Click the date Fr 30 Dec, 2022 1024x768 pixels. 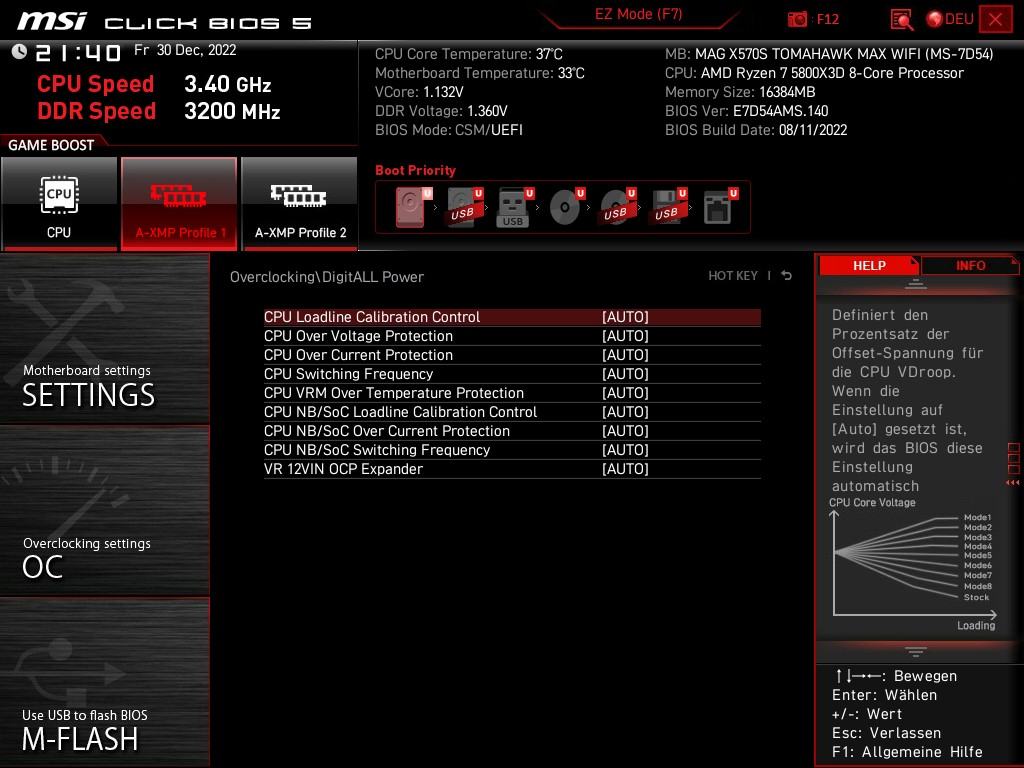tap(185, 50)
